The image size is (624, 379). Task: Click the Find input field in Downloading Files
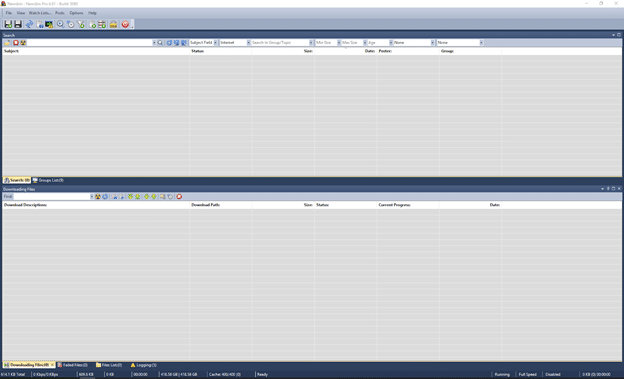tap(52, 197)
